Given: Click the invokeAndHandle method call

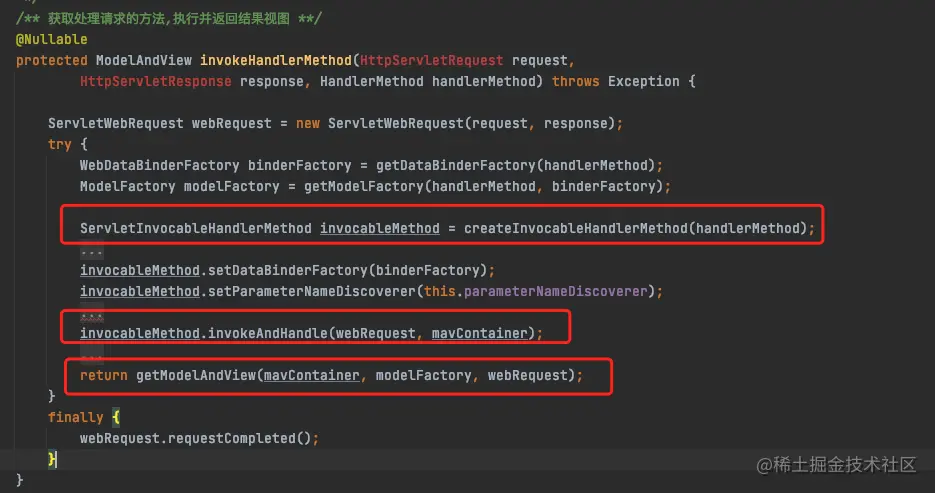Looking at the screenshot, I should coord(268,333).
